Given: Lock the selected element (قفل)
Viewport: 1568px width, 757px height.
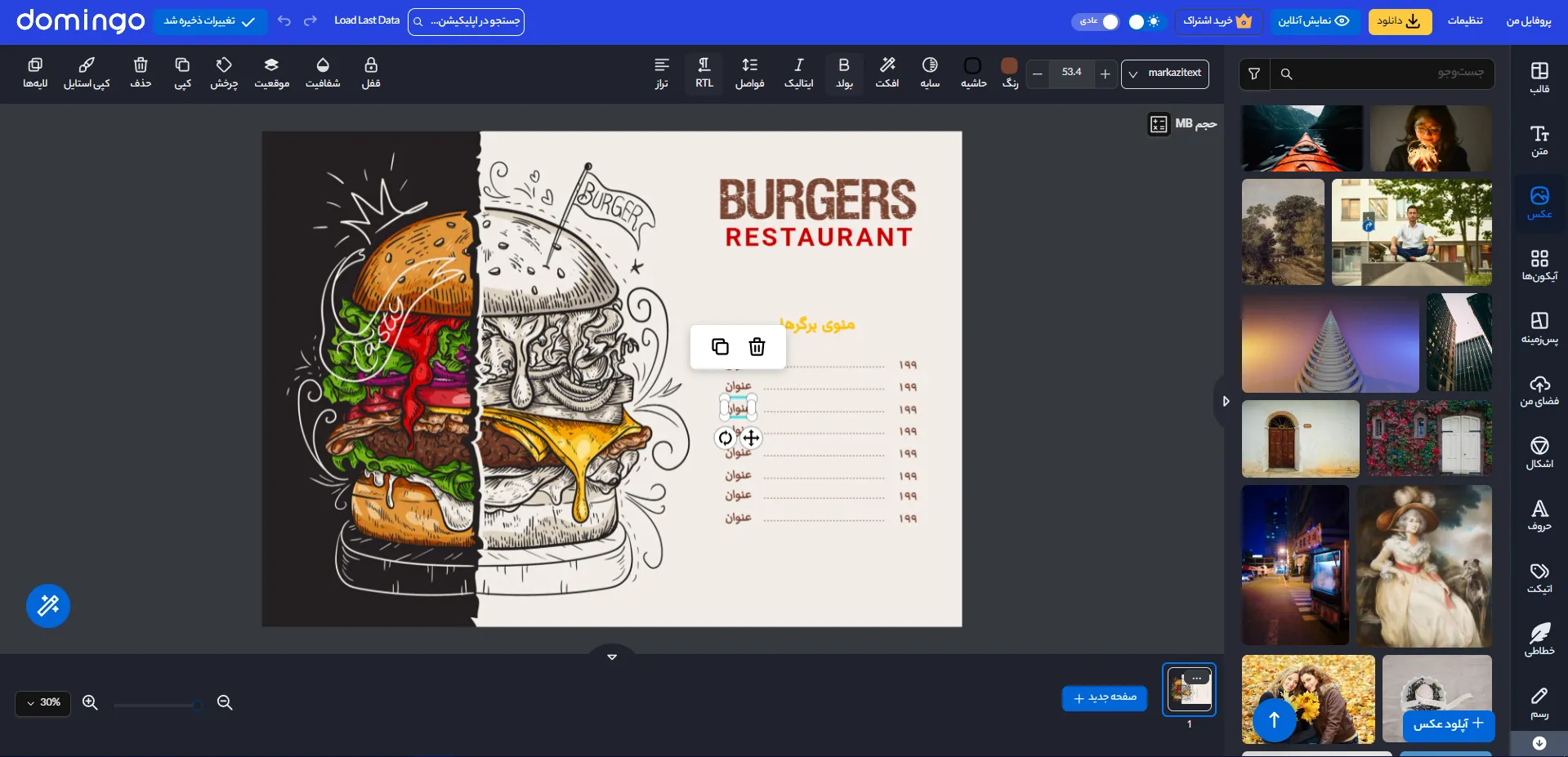Looking at the screenshot, I should tap(371, 73).
